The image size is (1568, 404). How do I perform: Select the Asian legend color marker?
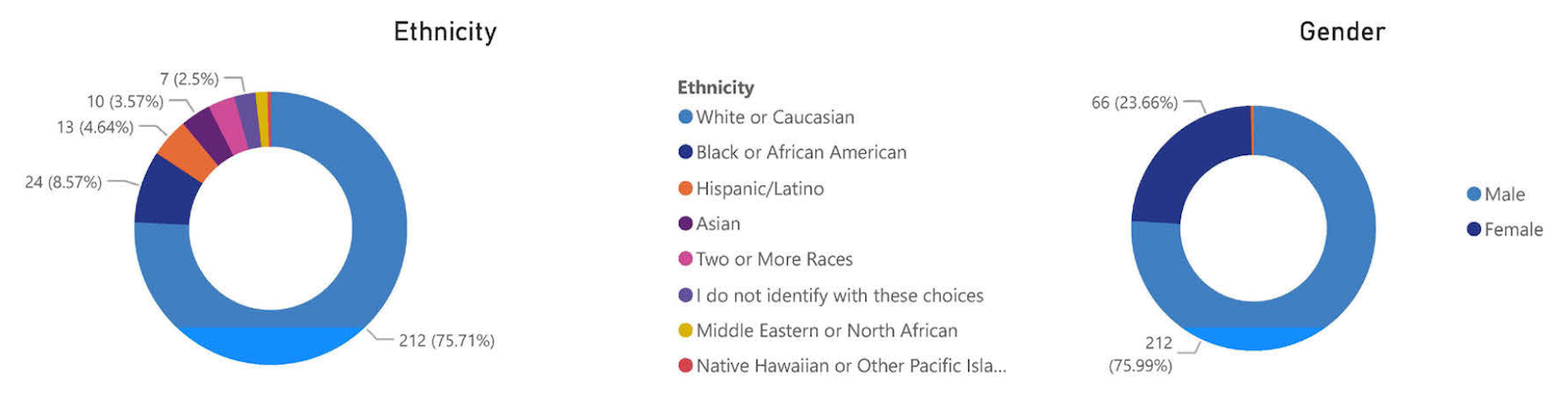tap(685, 224)
